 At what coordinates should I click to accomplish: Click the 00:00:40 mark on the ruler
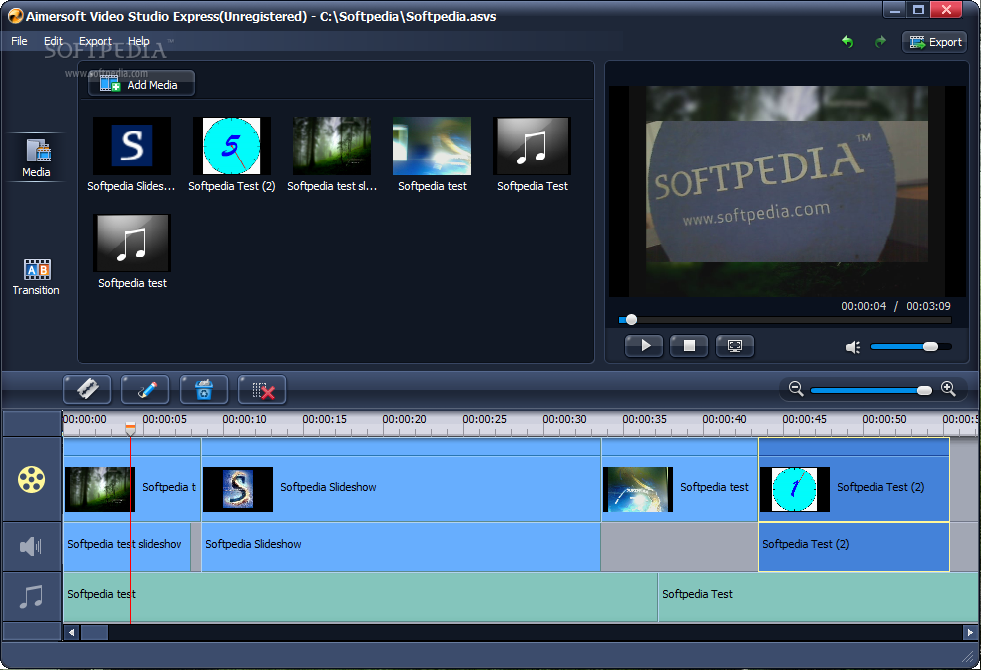click(x=724, y=419)
